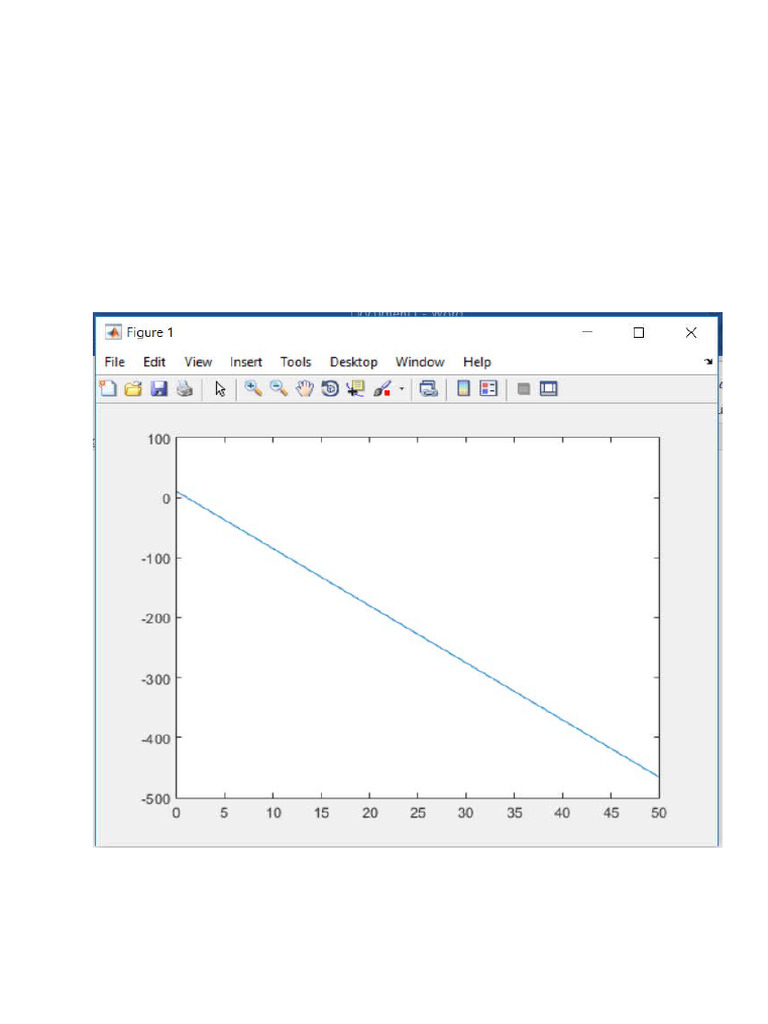Open the Help menu
Screen dimensions: 768x1024
coord(477,362)
